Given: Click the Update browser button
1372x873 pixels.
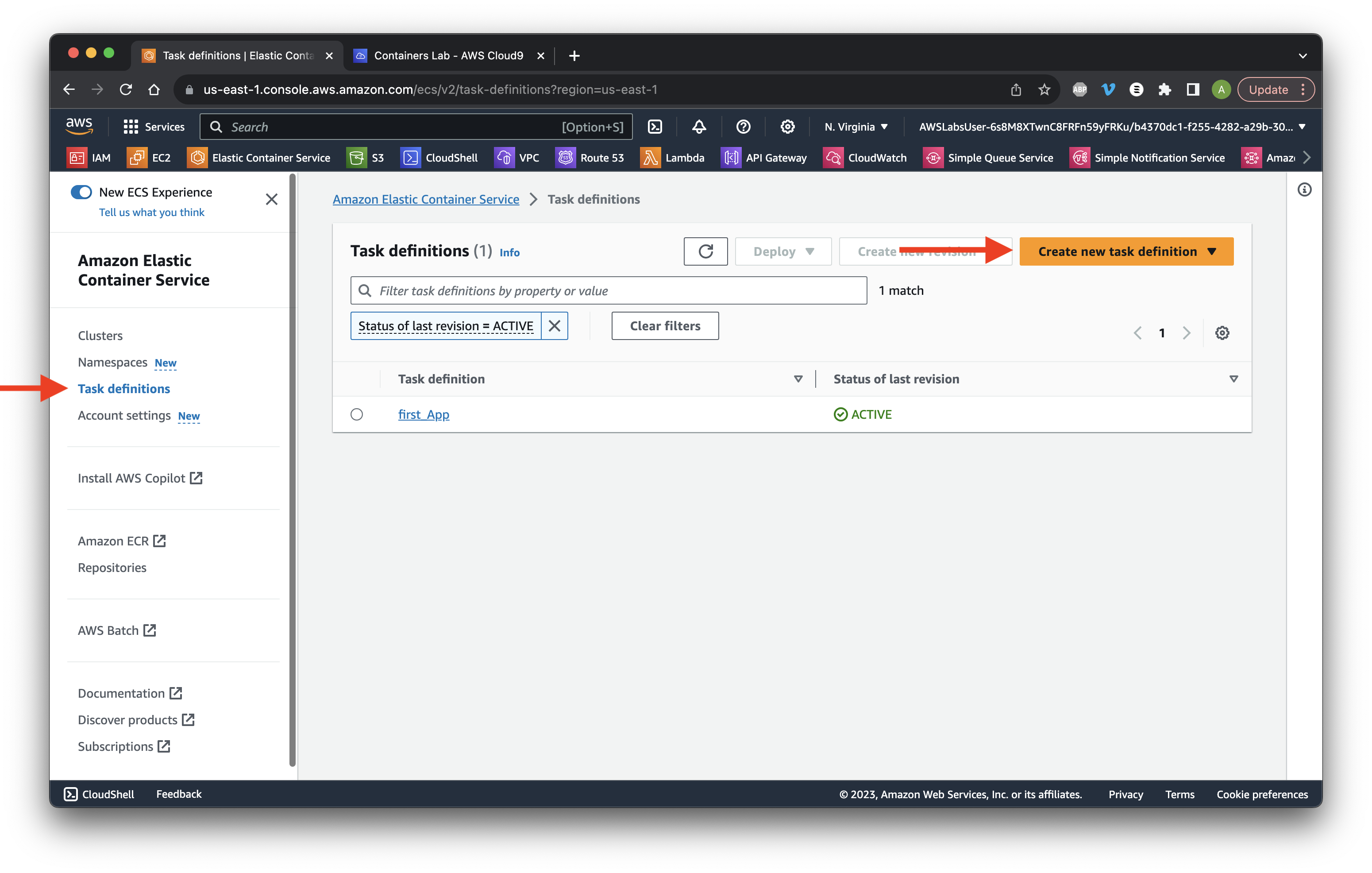Looking at the screenshot, I should click(x=1275, y=89).
